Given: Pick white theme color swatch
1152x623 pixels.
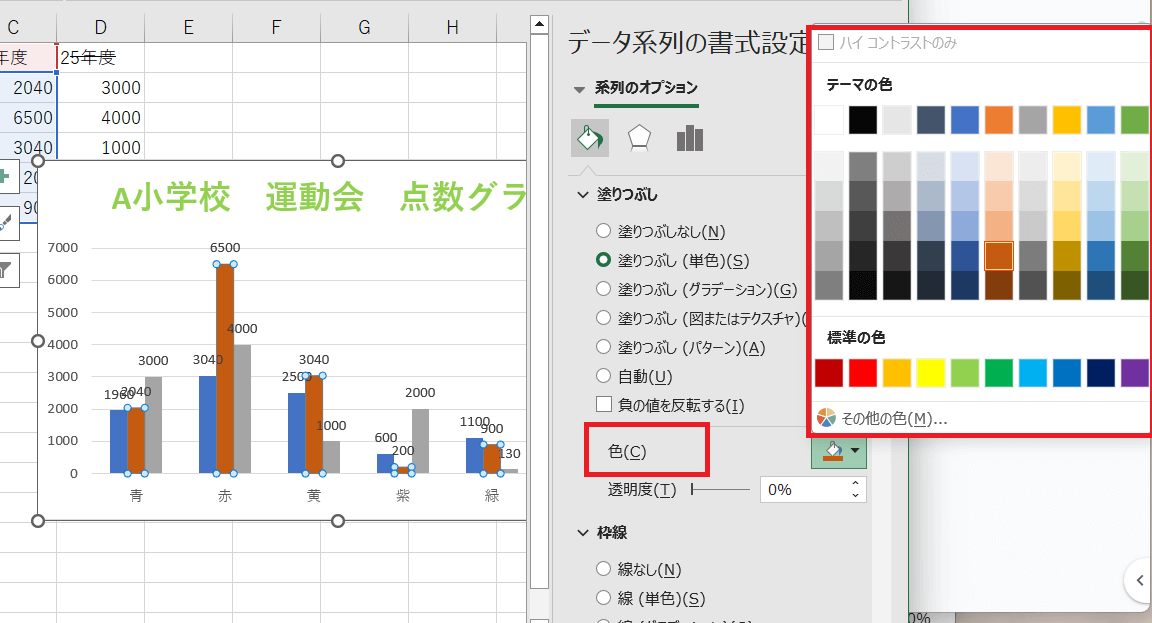Looking at the screenshot, I should pos(829,120).
